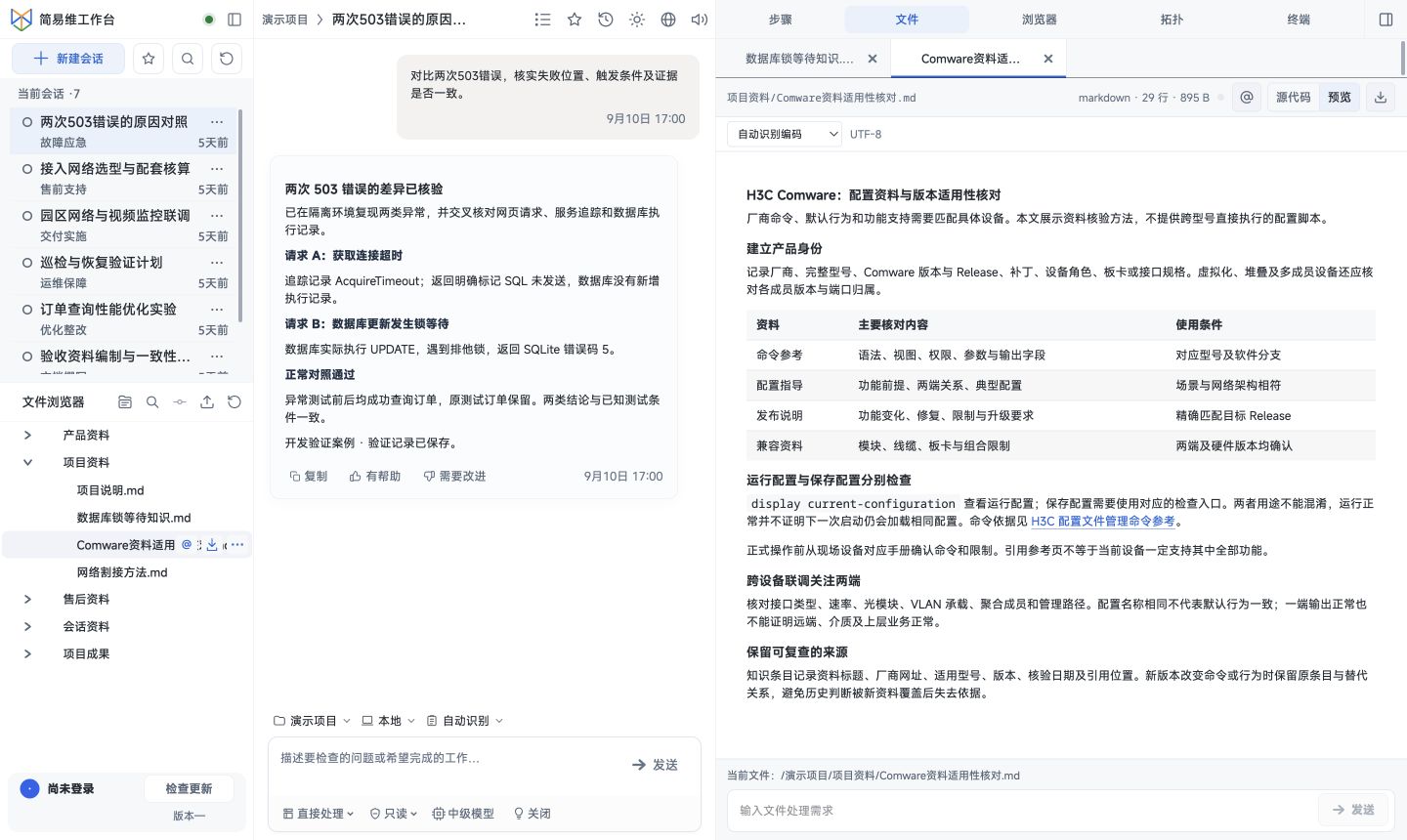Expand the 项目成果 folder
Screen dimensions: 1407x840
click(x=27, y=654)
